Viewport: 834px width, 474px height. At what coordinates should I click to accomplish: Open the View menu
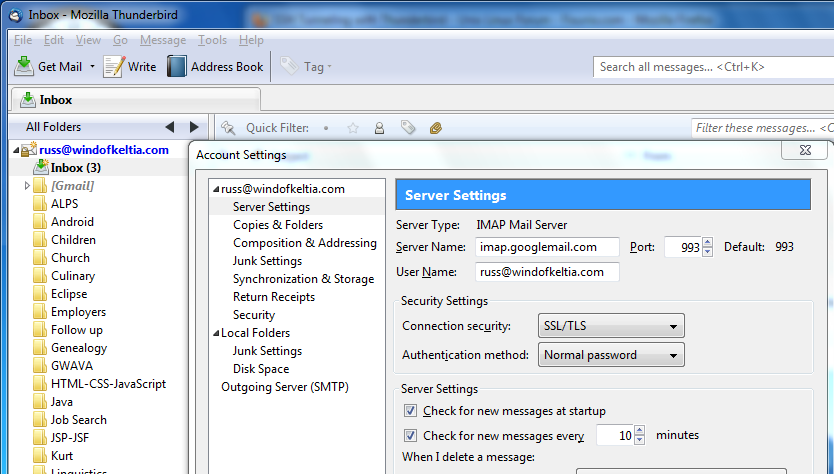click(x=88, y=40)
